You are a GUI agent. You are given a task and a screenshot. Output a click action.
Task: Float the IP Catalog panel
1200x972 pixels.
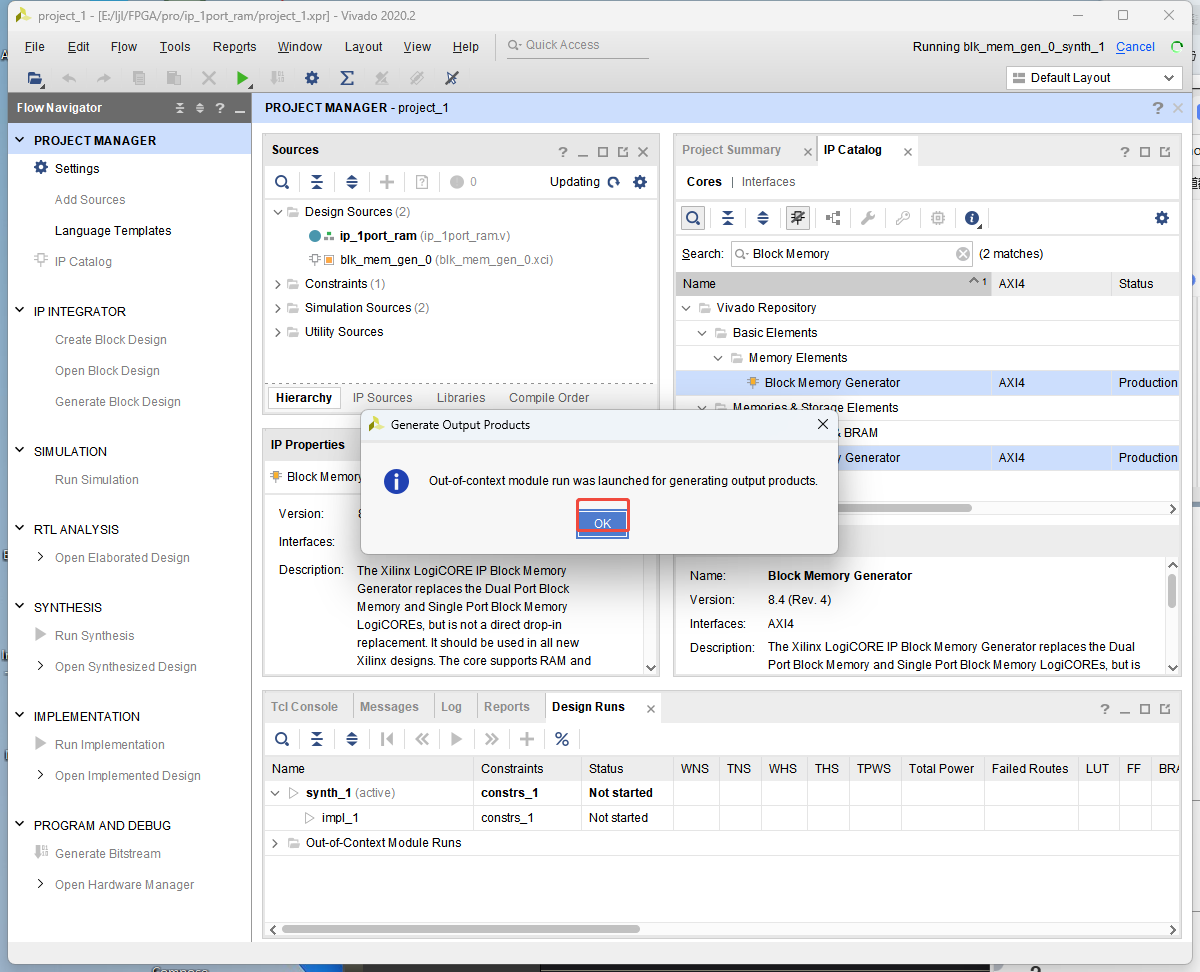click(x=1165, y=152)
